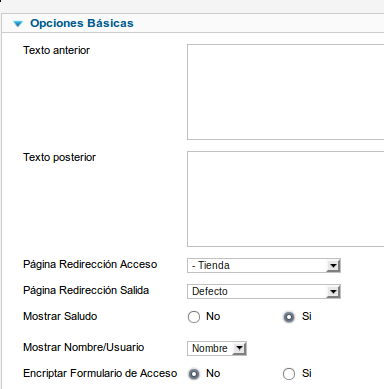Select No for Mostrar Saludo
384x389 pixels.
(x=194, y=317)
